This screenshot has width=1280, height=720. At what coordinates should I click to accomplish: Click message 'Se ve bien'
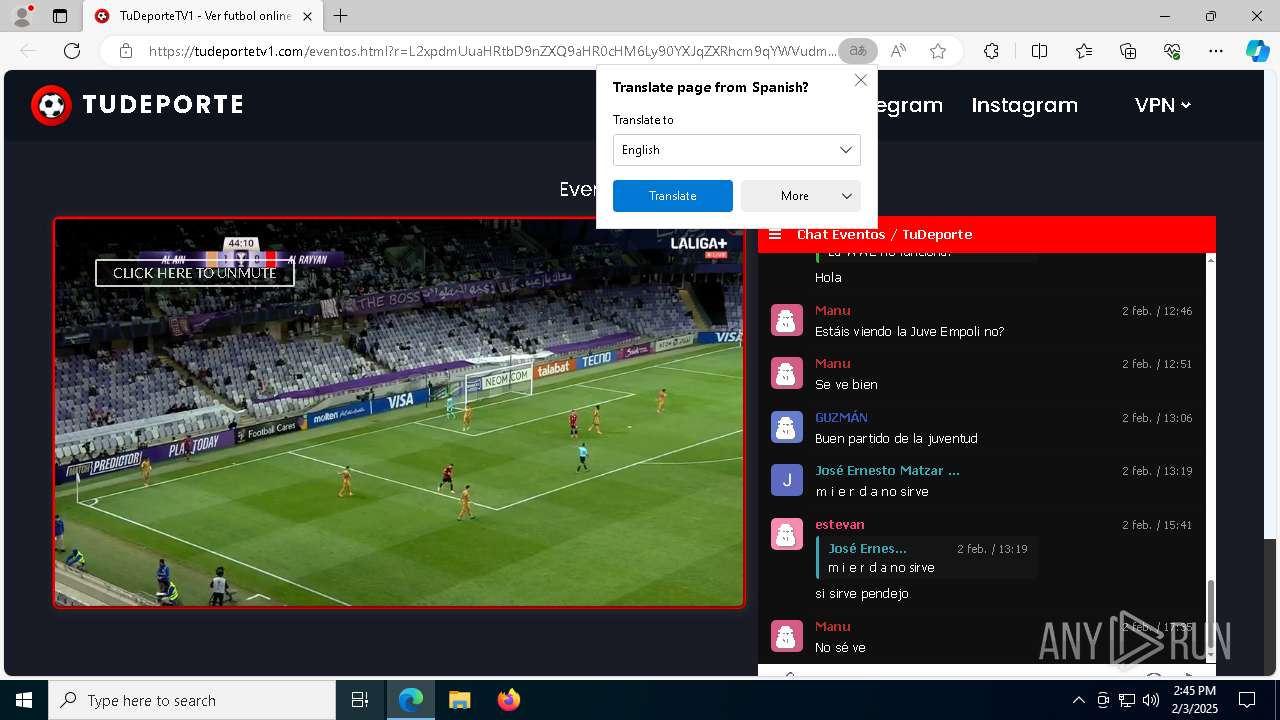coord(846,384)
